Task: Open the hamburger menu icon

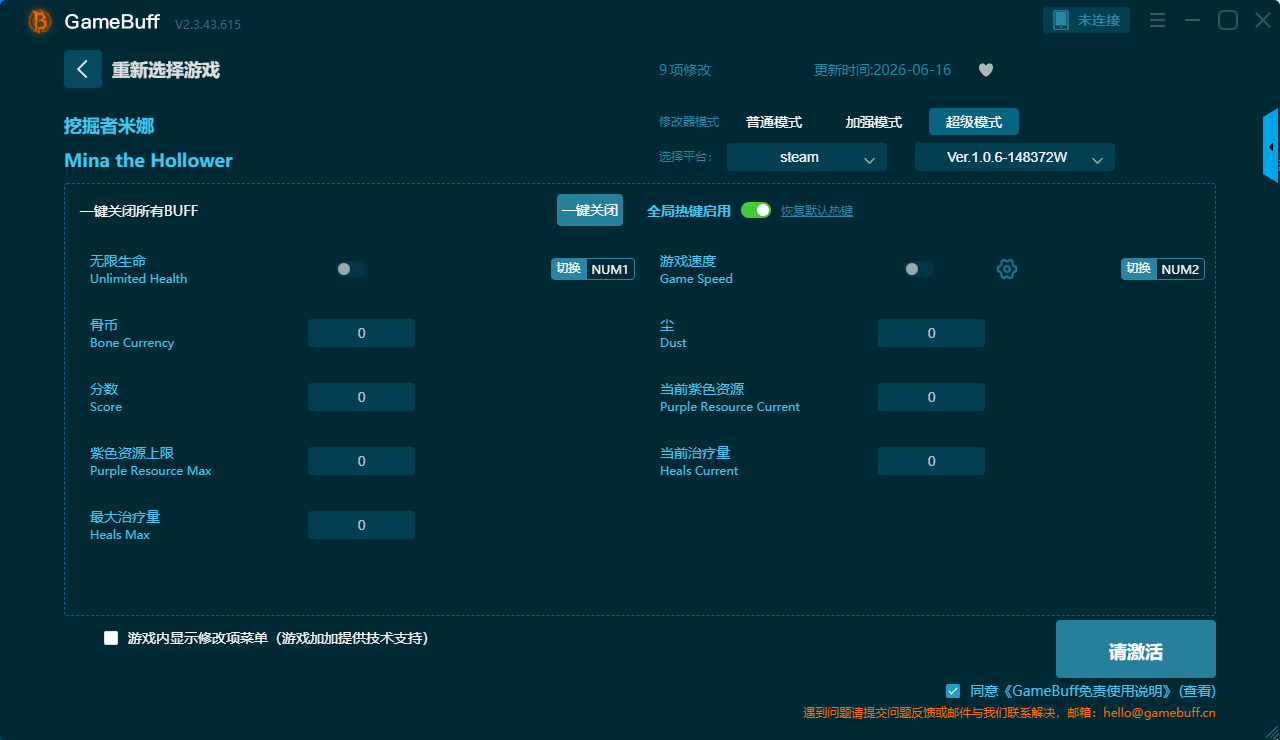Action: coord(1157,20)
